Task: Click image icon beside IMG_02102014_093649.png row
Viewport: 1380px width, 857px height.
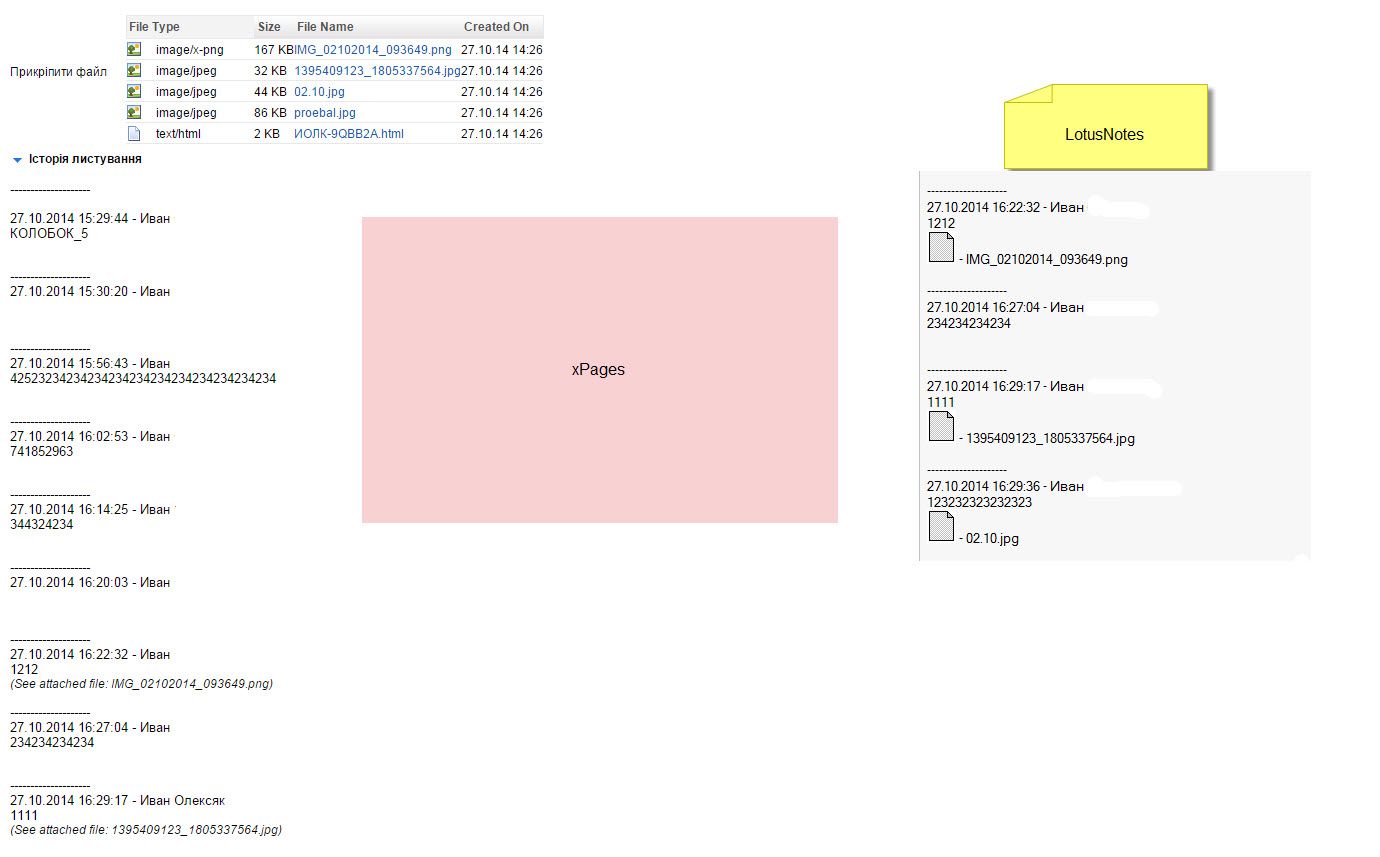Action: coord(134,49)
